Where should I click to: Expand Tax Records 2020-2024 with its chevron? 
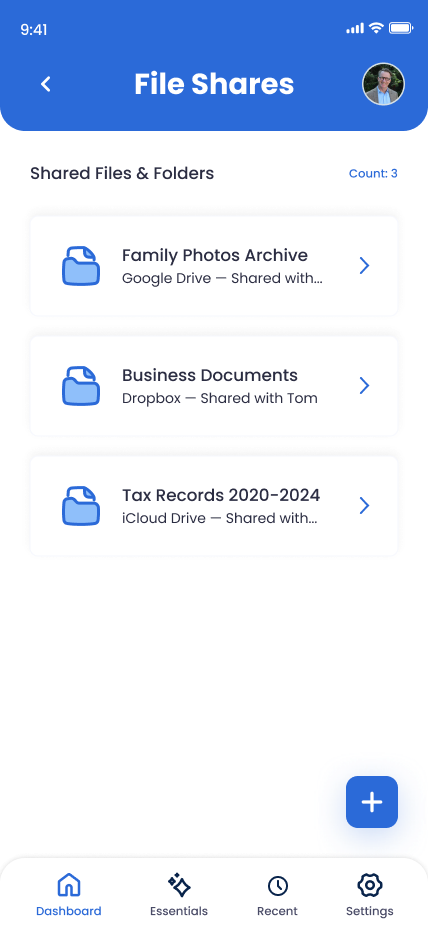(364, 506)
